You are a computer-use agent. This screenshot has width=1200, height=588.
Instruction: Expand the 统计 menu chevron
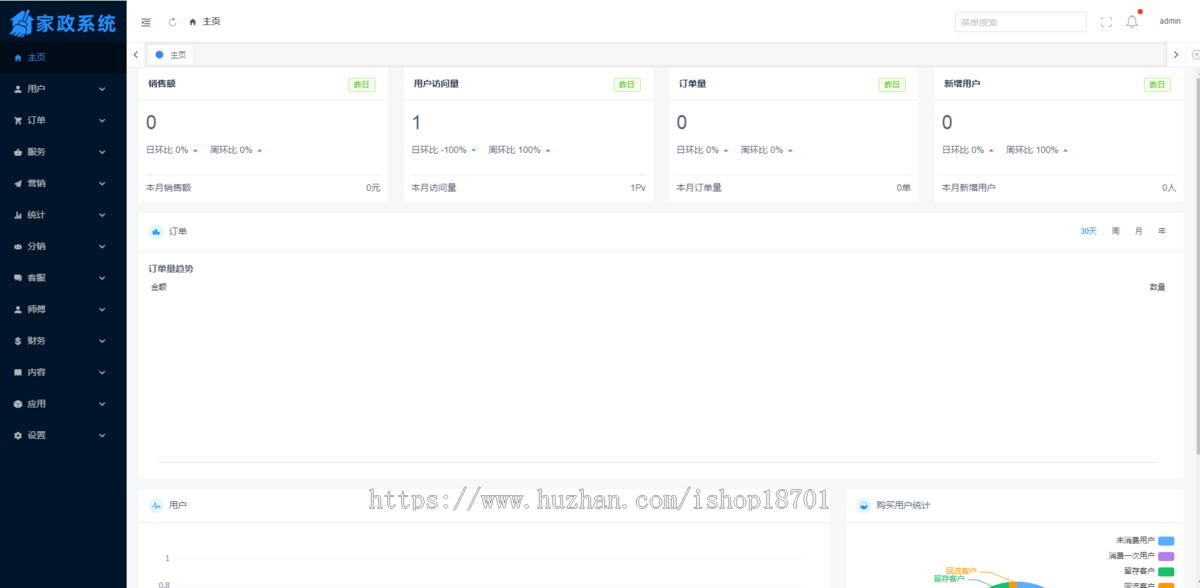[x=102, y=215]
